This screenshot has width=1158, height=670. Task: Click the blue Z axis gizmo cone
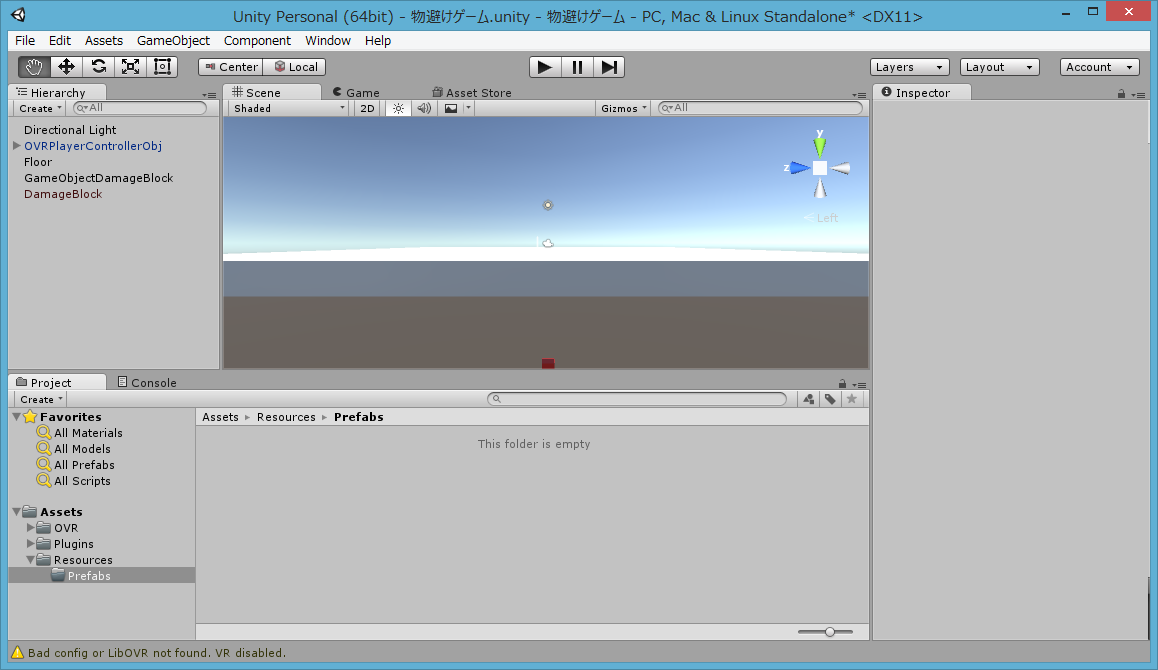pyautogui.click(x=798, y=168)
